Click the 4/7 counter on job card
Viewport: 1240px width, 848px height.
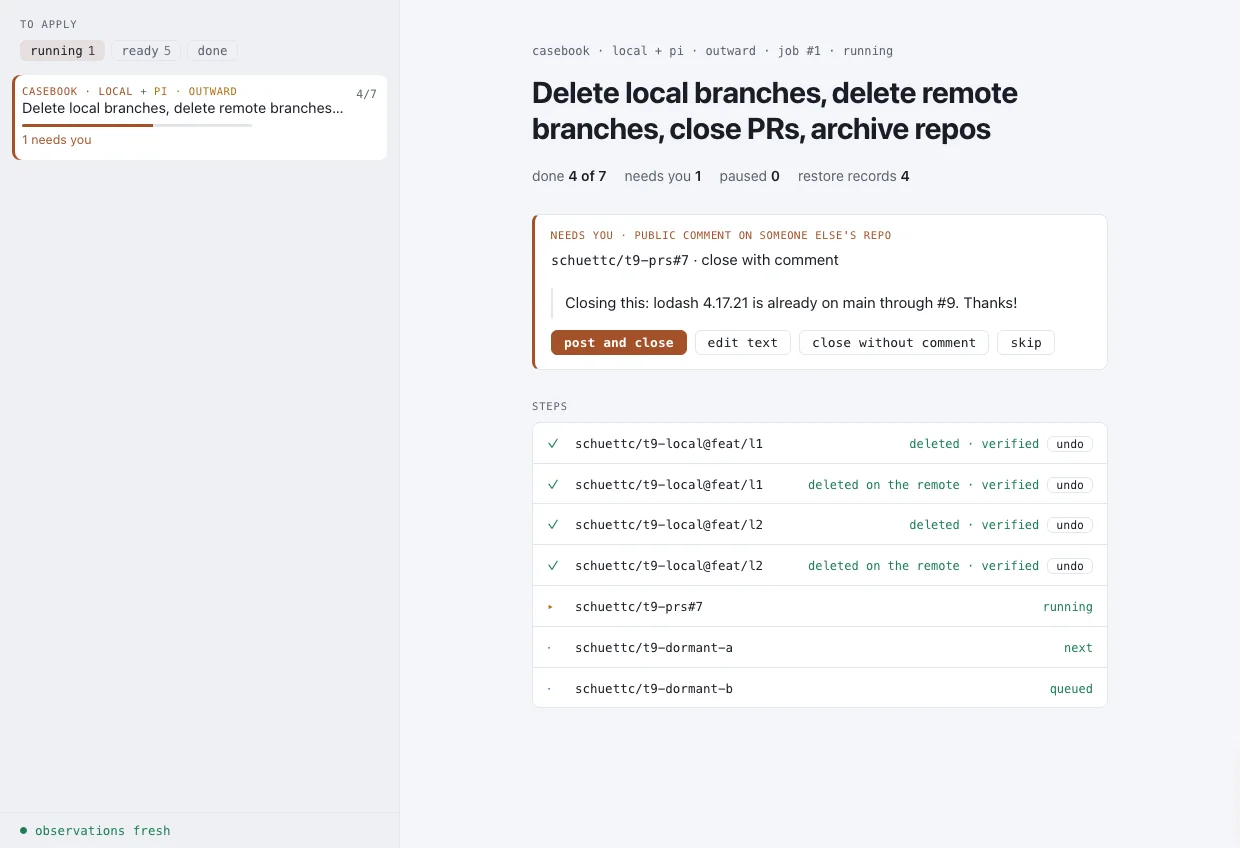366,95
